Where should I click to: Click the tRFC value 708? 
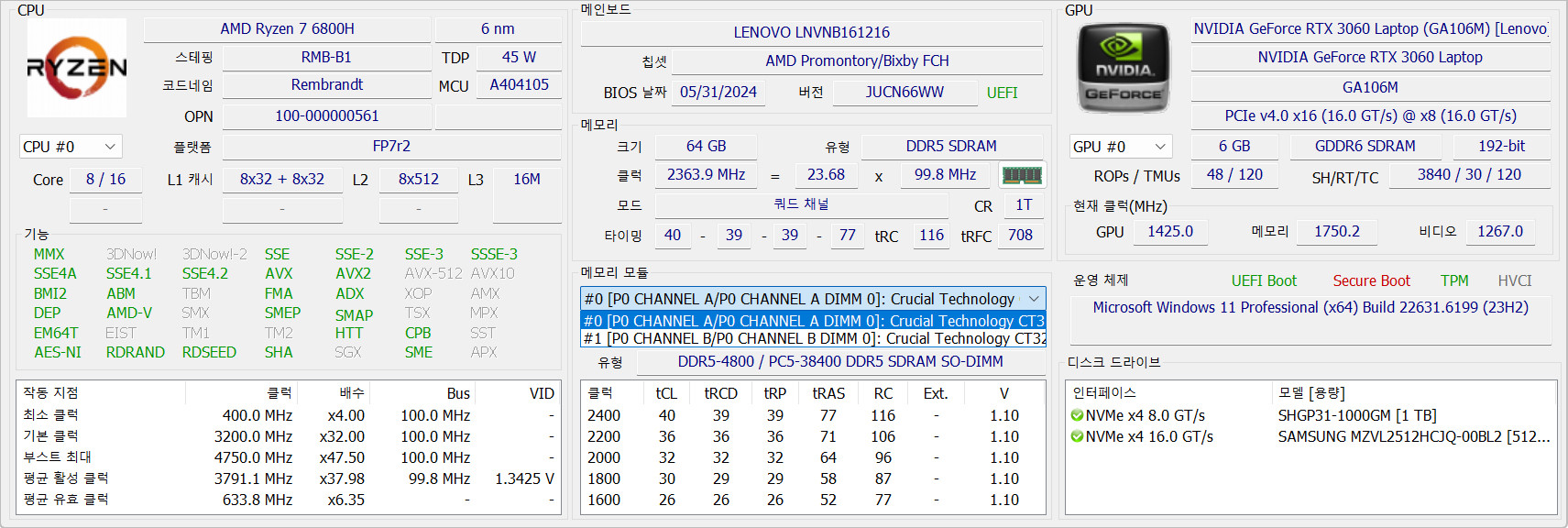tap(1020, 236)
